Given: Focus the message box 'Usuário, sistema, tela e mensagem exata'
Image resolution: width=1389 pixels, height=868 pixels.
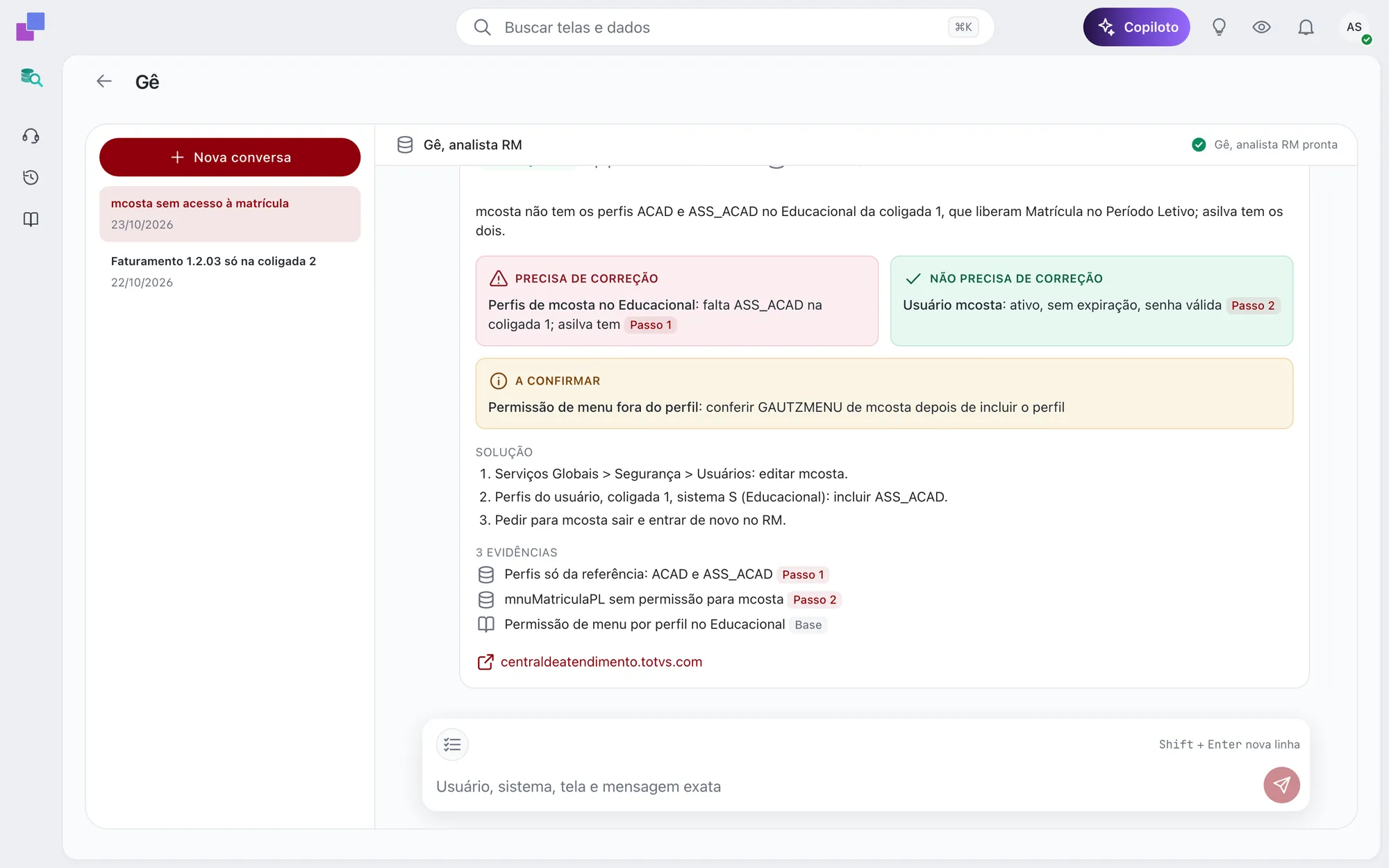Looking at the screenshot, I should coord(844,787).
